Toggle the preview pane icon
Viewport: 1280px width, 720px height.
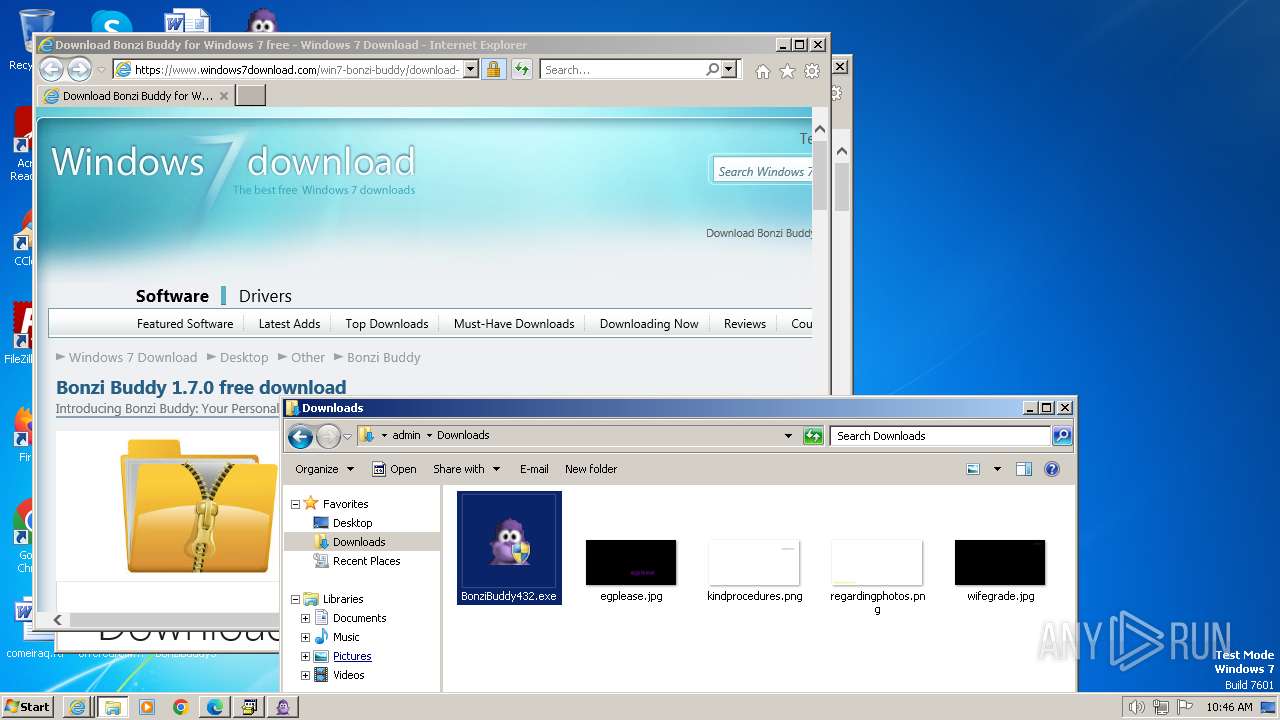1023,469
